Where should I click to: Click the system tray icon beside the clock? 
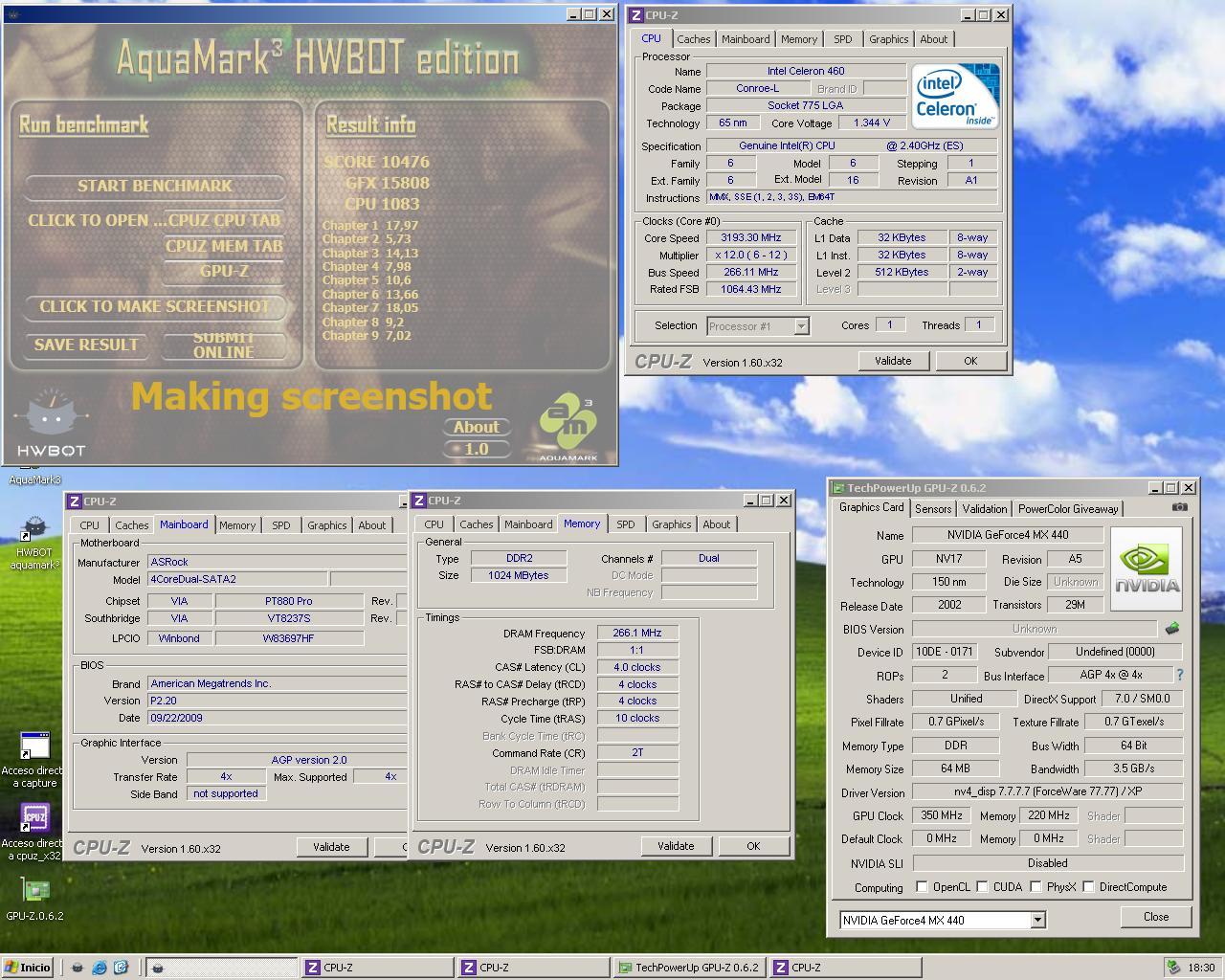pyautogui.click(x=1172, y=968)
